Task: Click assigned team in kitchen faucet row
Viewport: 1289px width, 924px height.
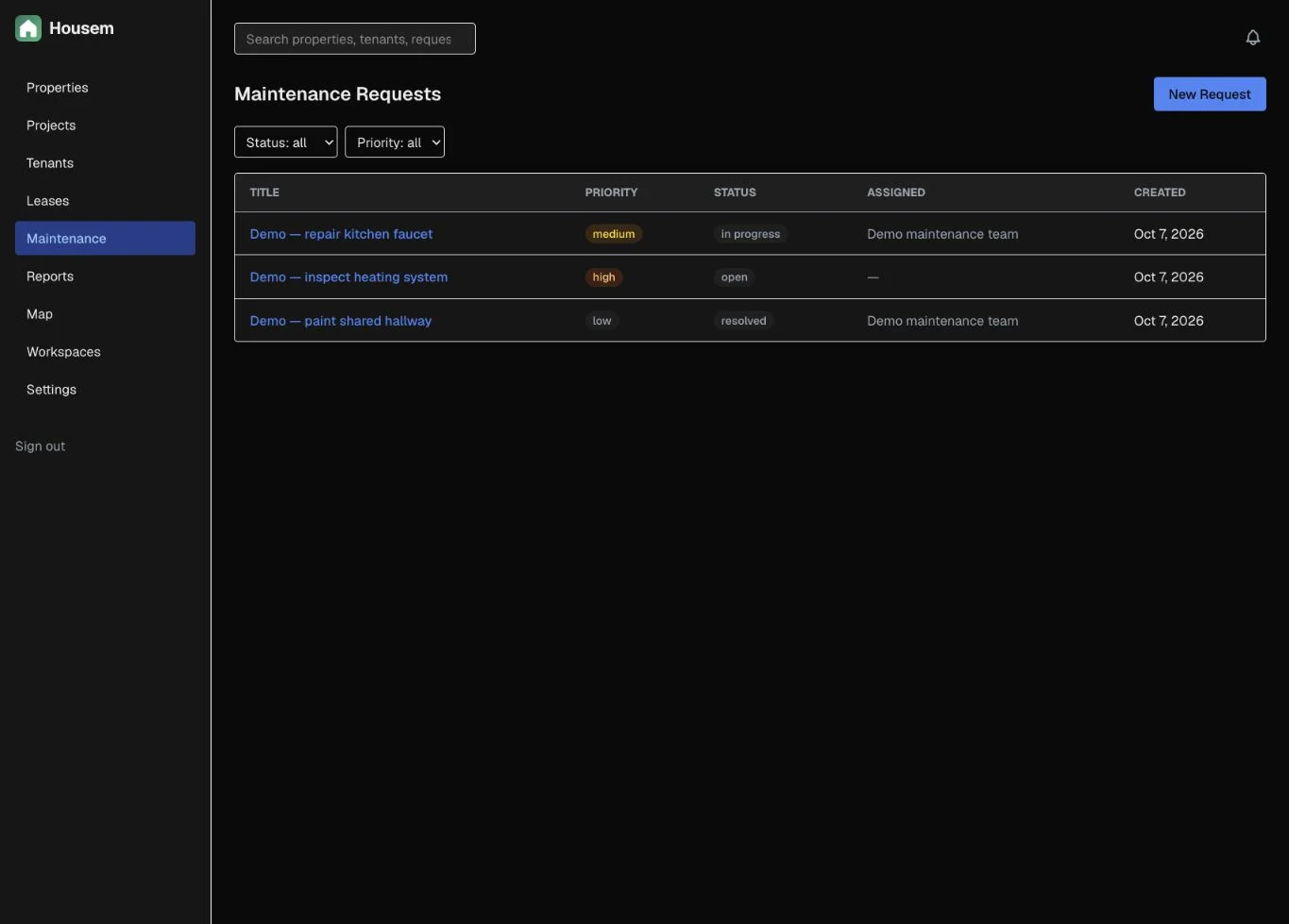Action: 942,234
